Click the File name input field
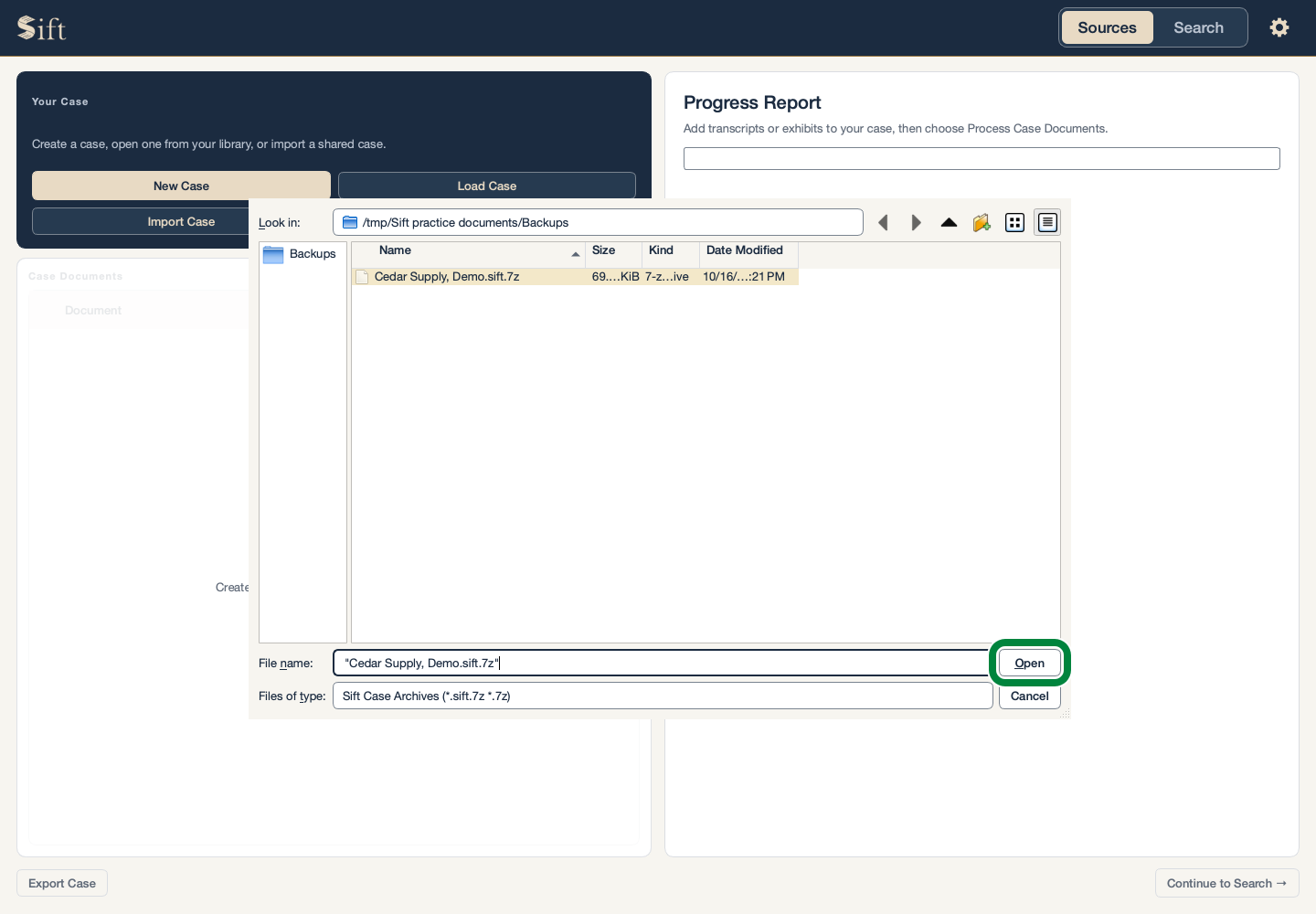Screen dimensions: 1316x914 (663, 663)
